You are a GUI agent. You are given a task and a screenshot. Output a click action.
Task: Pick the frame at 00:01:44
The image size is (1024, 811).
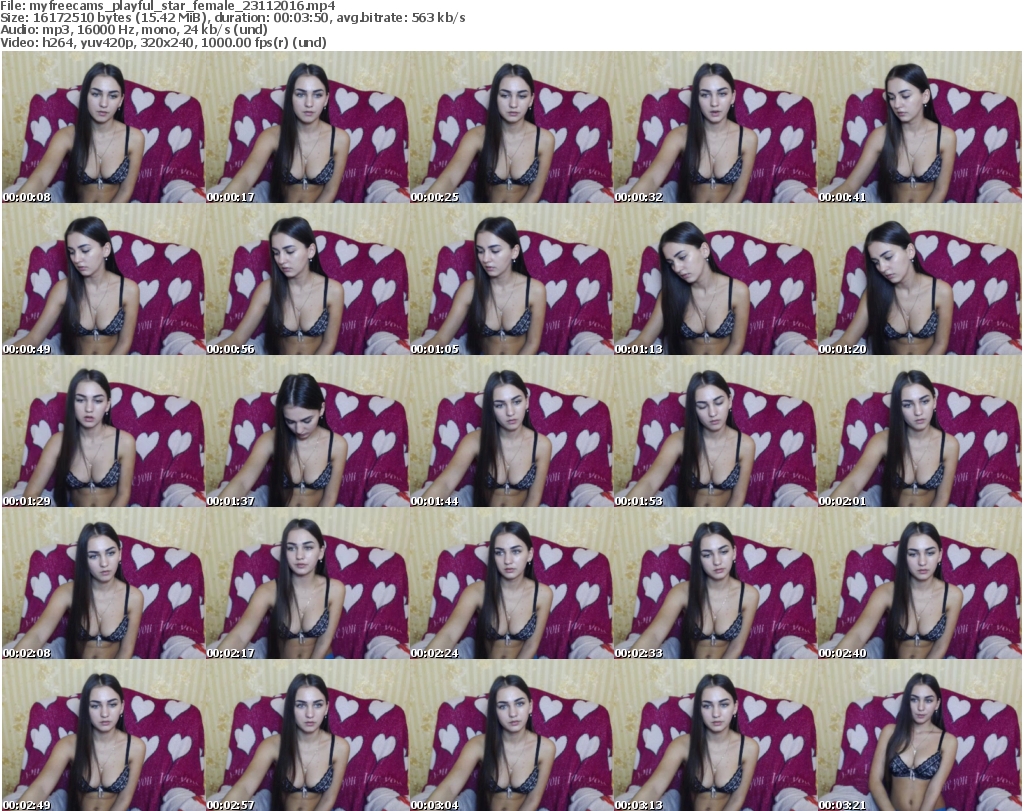point(511,431)
